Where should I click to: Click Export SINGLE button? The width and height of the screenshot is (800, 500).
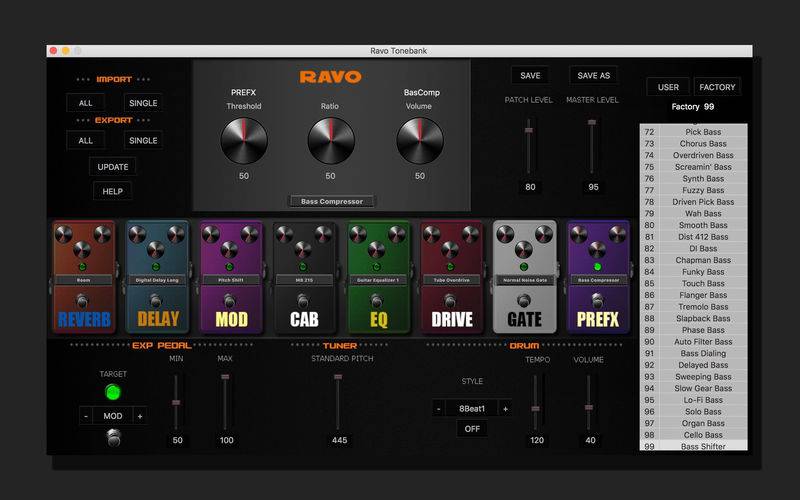tap(143, 140)
